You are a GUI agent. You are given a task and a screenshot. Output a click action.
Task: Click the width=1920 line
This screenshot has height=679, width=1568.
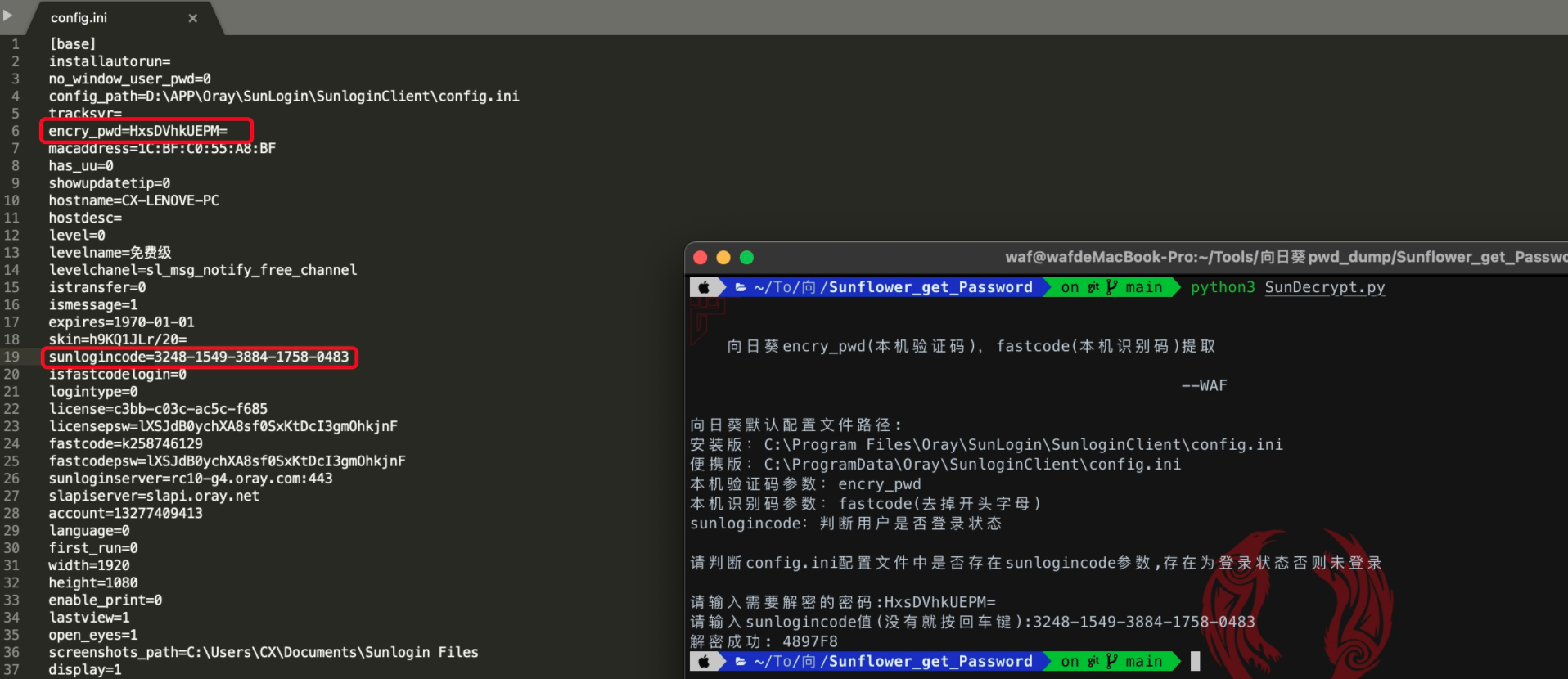[89, 565]
